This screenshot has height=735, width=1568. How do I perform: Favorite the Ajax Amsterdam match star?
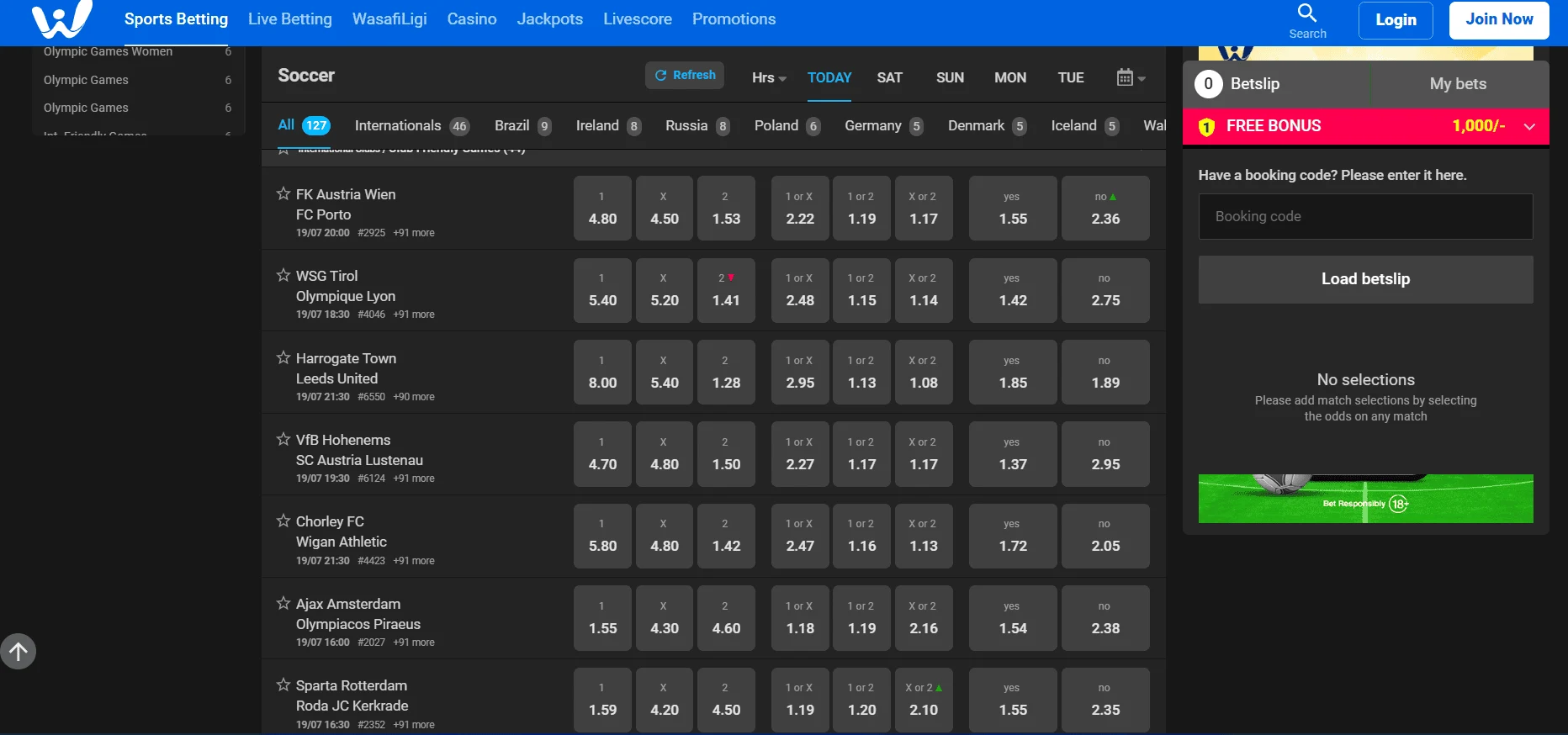pyautogui.click(x=283, y=603)
